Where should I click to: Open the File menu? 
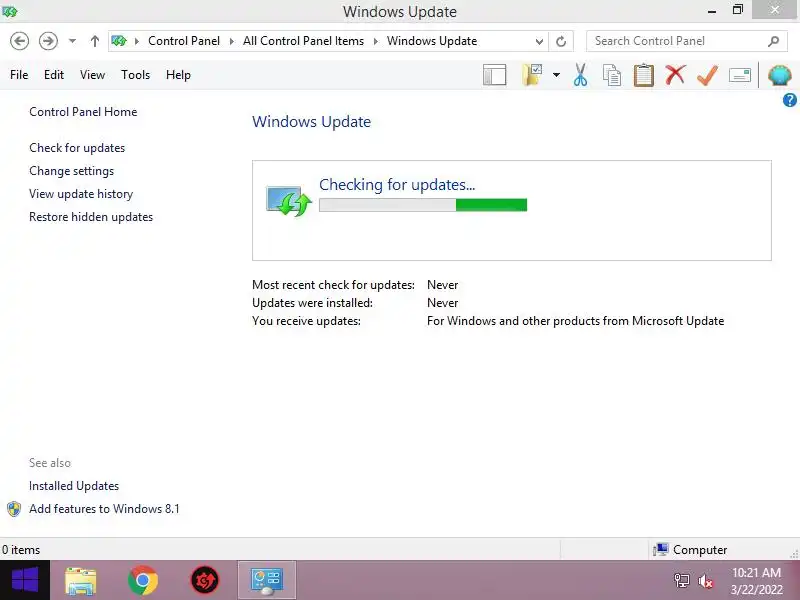click(19, 74)
